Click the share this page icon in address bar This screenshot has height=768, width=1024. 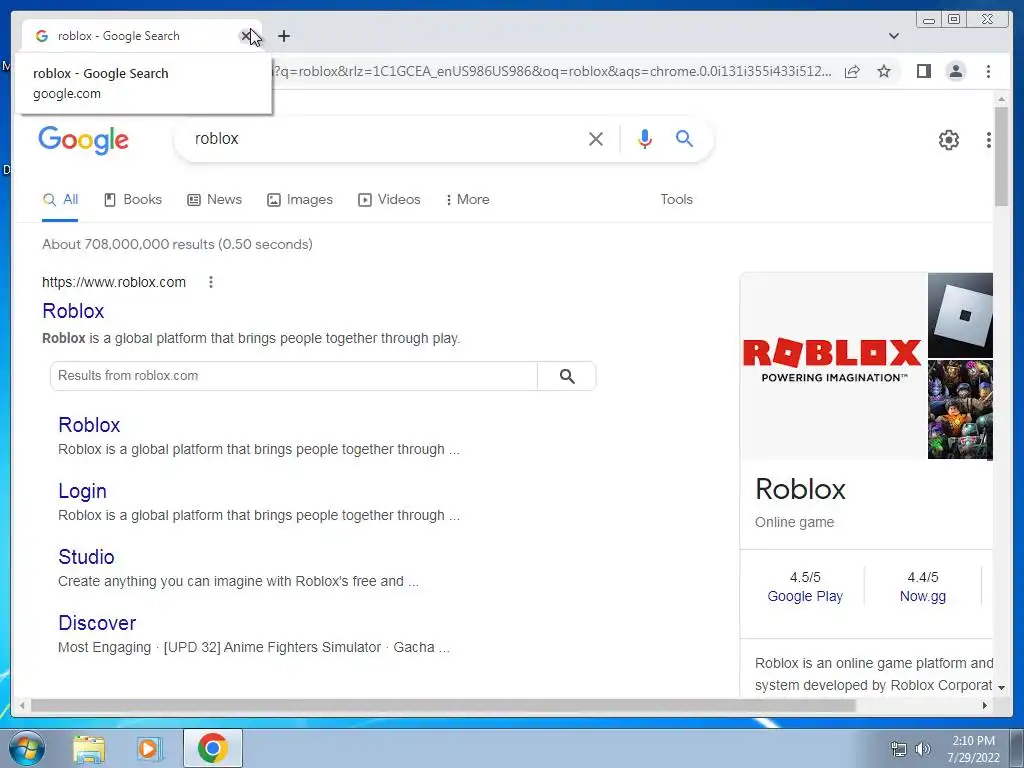tap(852, 71)
